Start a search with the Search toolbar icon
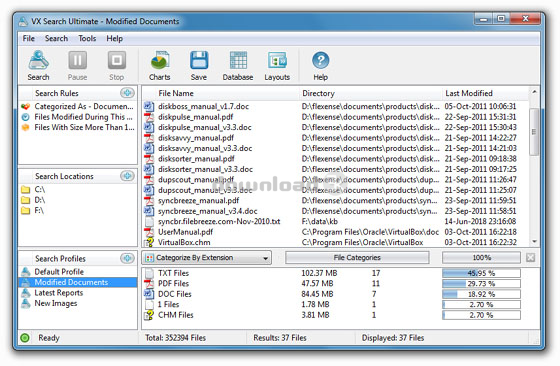This screenshot has width=560, height=366. [38, 65]
